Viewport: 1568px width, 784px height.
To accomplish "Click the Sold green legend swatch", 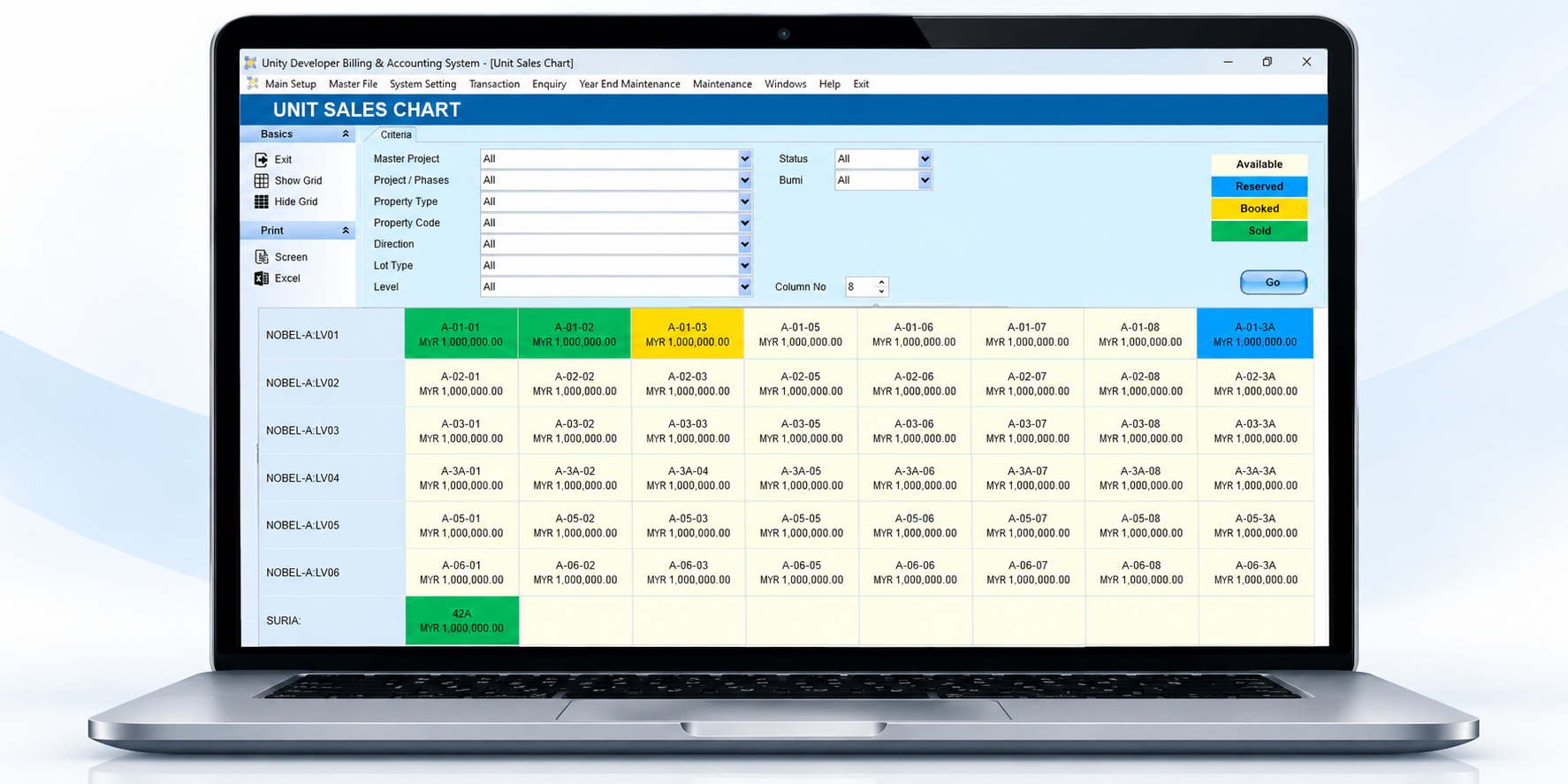I will tap(1259, 231).
